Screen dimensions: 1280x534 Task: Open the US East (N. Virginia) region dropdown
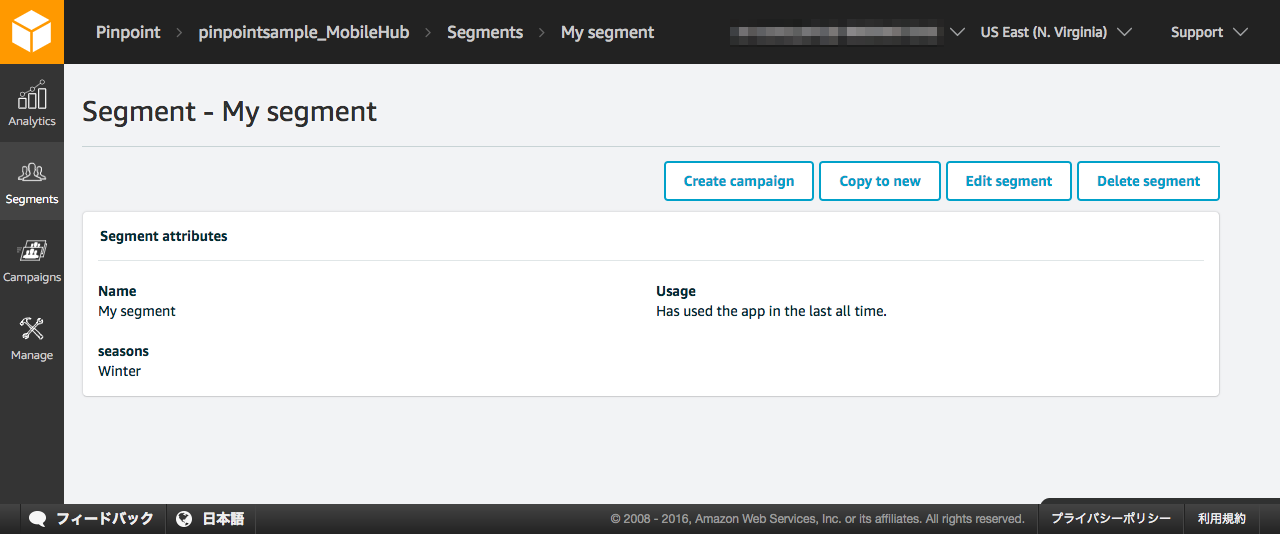tap(1055, 32)
